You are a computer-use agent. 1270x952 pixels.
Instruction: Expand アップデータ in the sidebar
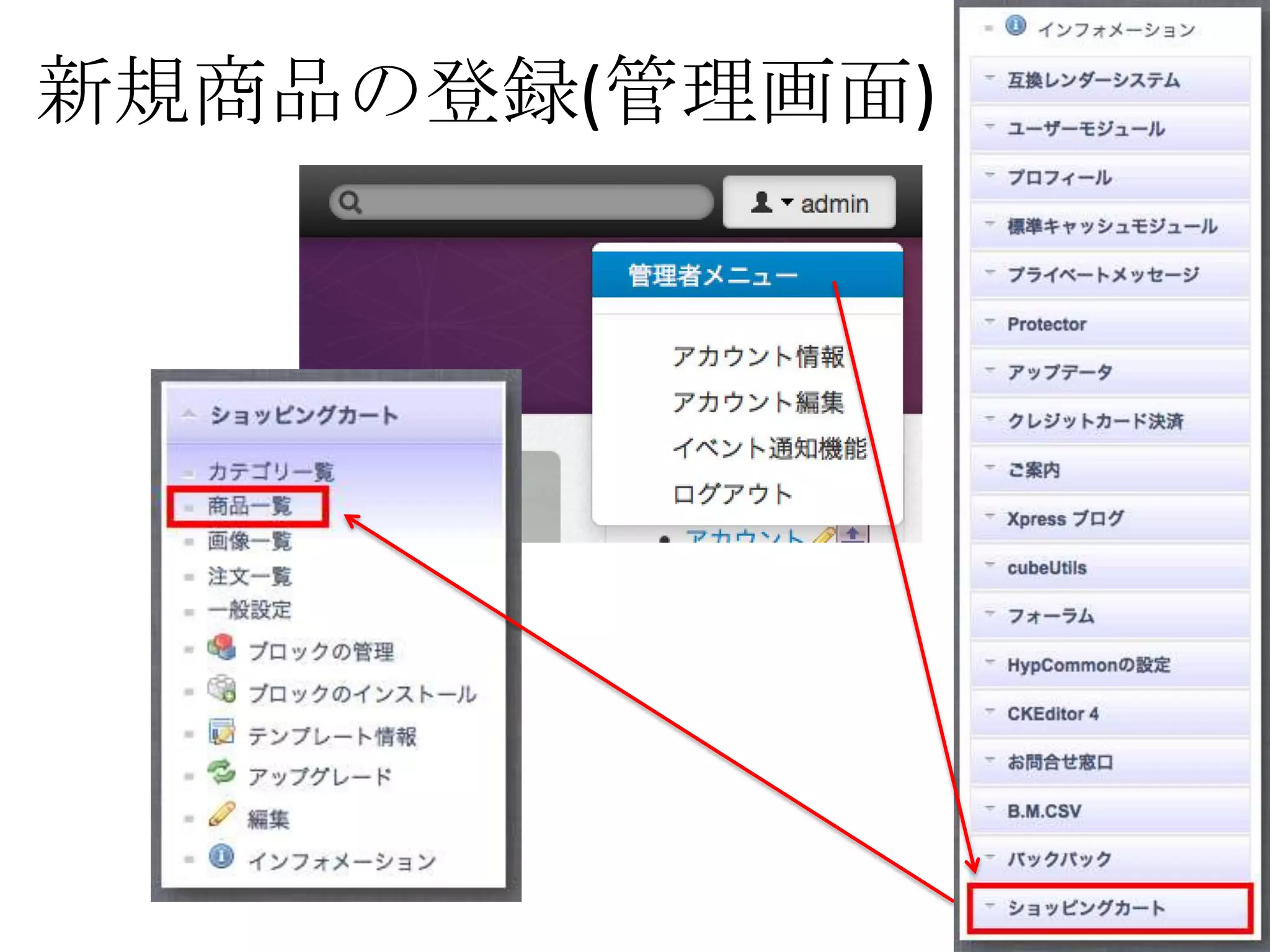click(x=1110, y=372)
